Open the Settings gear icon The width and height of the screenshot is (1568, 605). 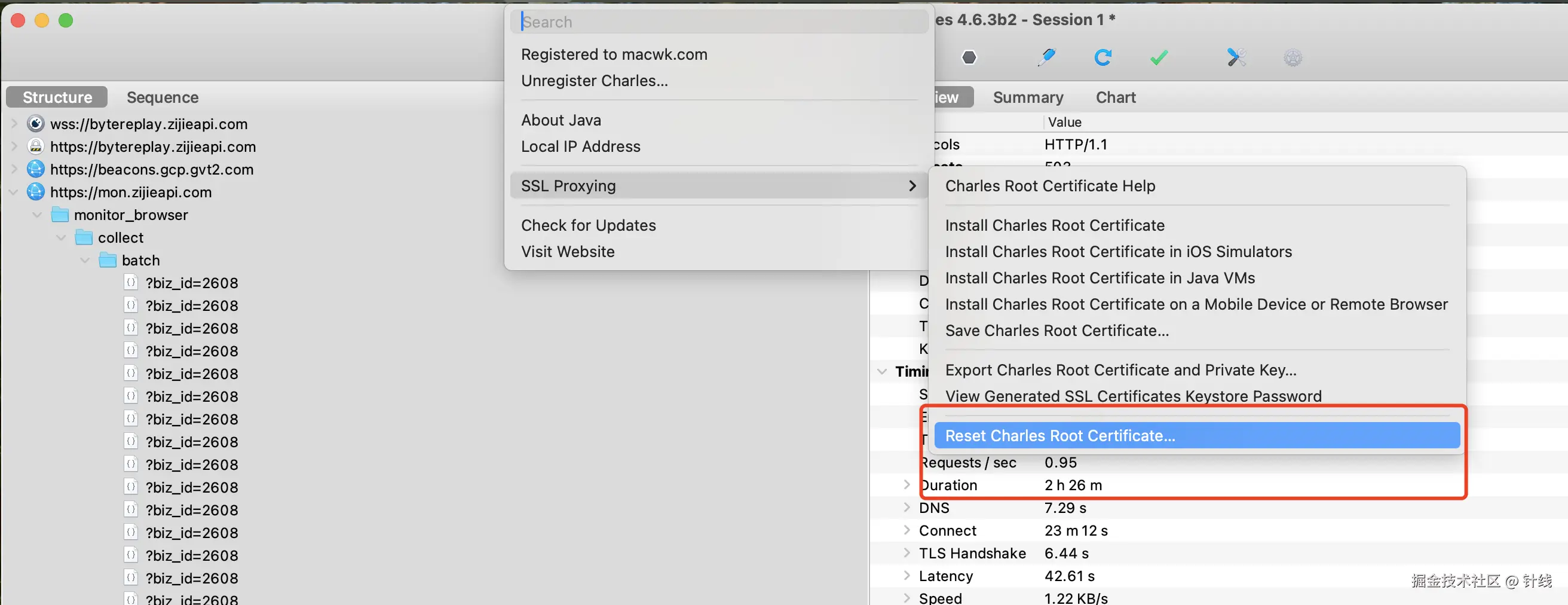1293,58
